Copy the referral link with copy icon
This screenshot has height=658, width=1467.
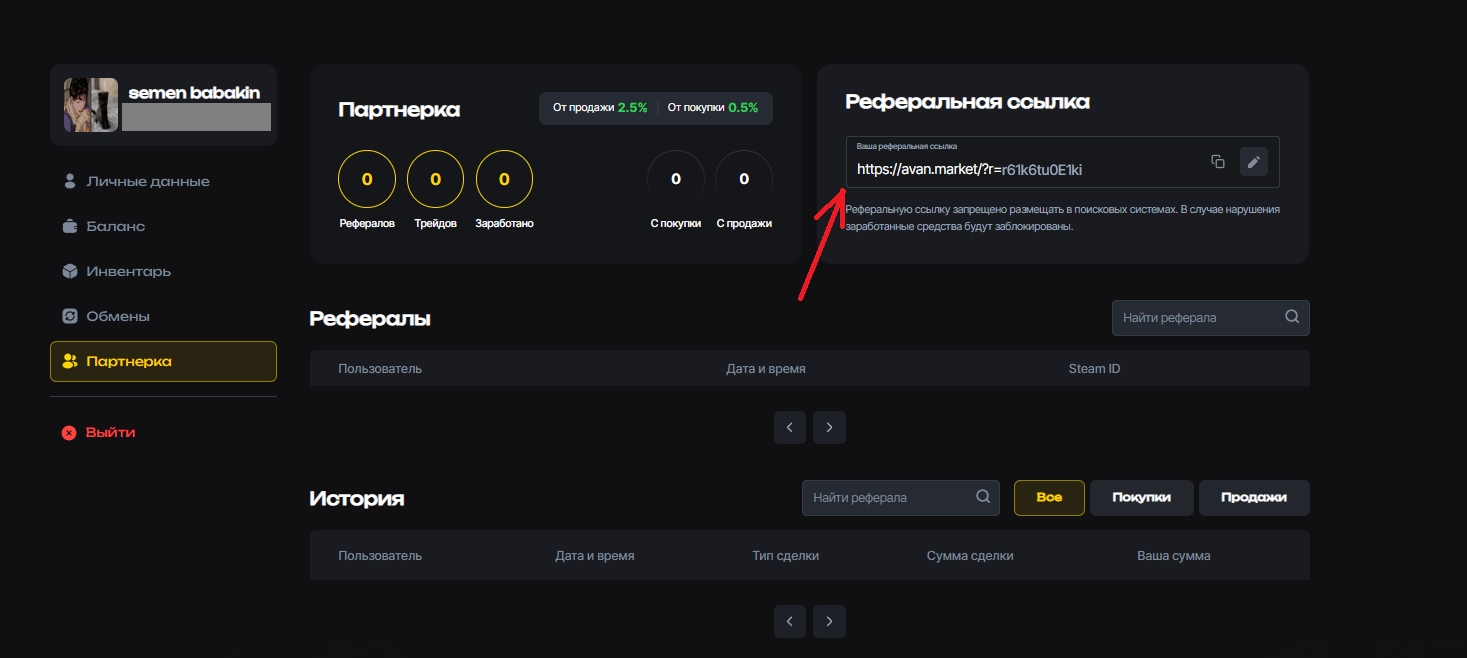1217,162
